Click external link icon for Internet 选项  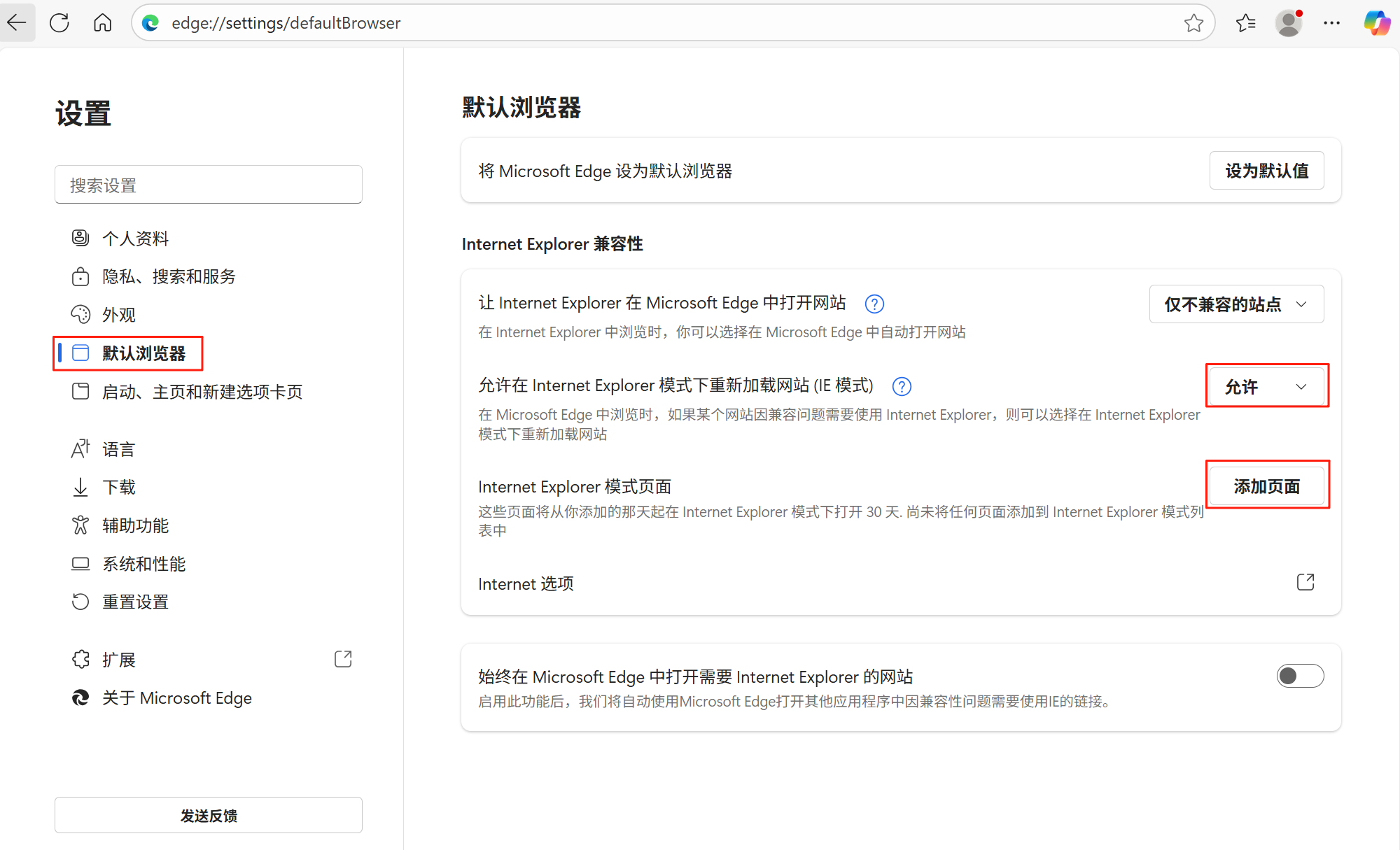coord(1305,583)
